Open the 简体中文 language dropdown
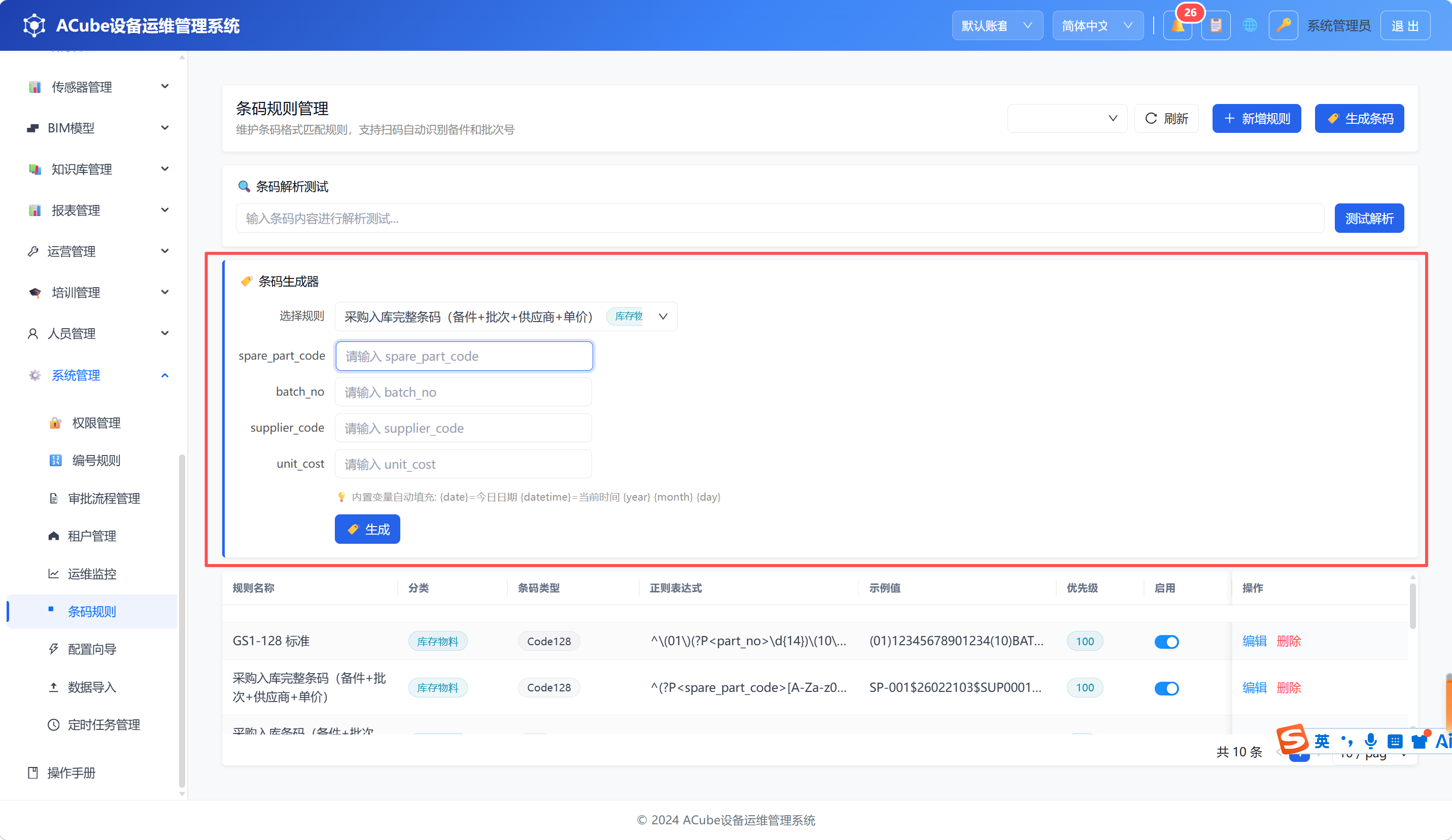The height and width of the screenshot is (840, 1452). coord(1098,25)
